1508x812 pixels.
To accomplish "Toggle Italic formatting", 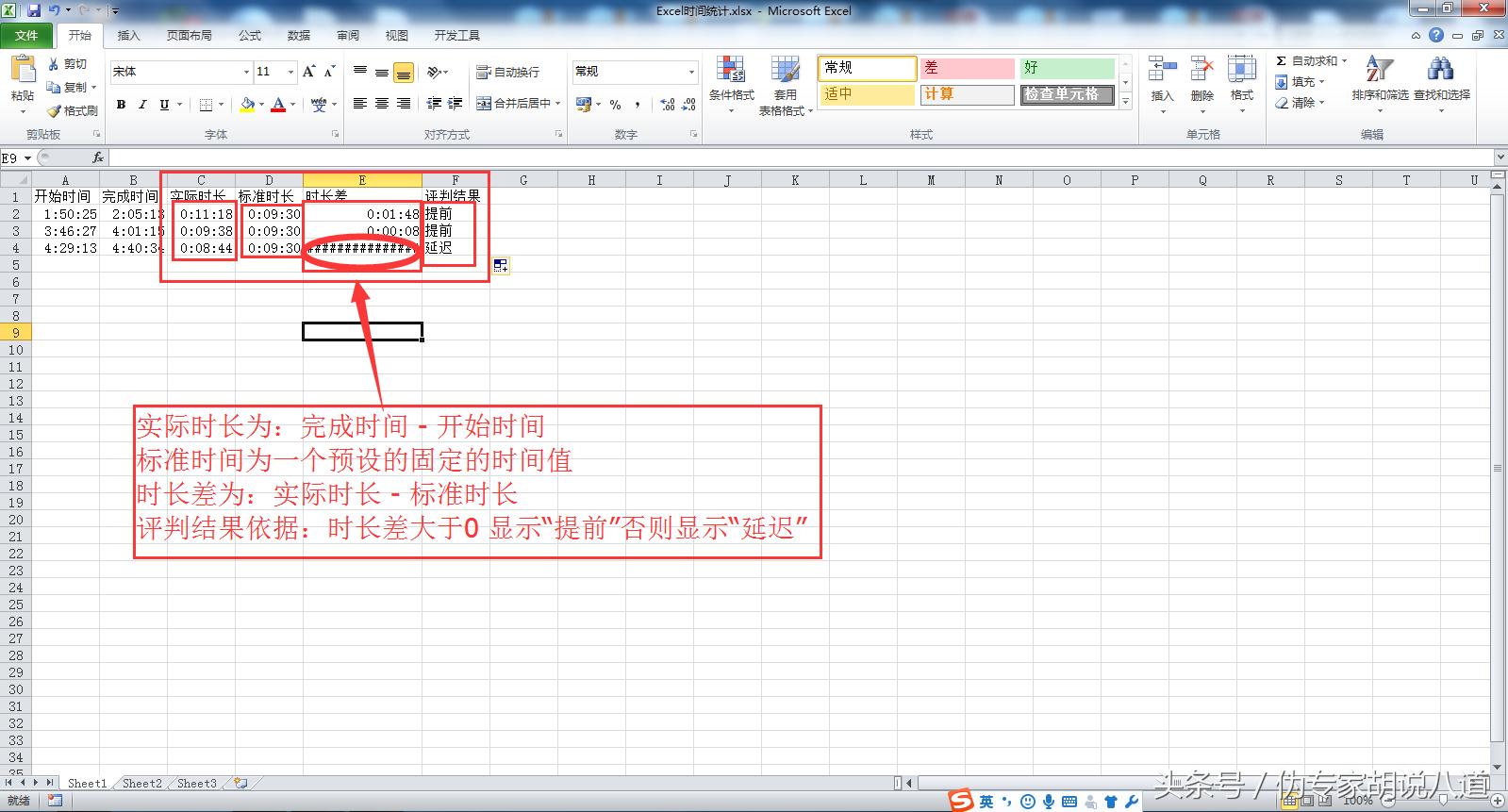I will [x=142, y=105].
